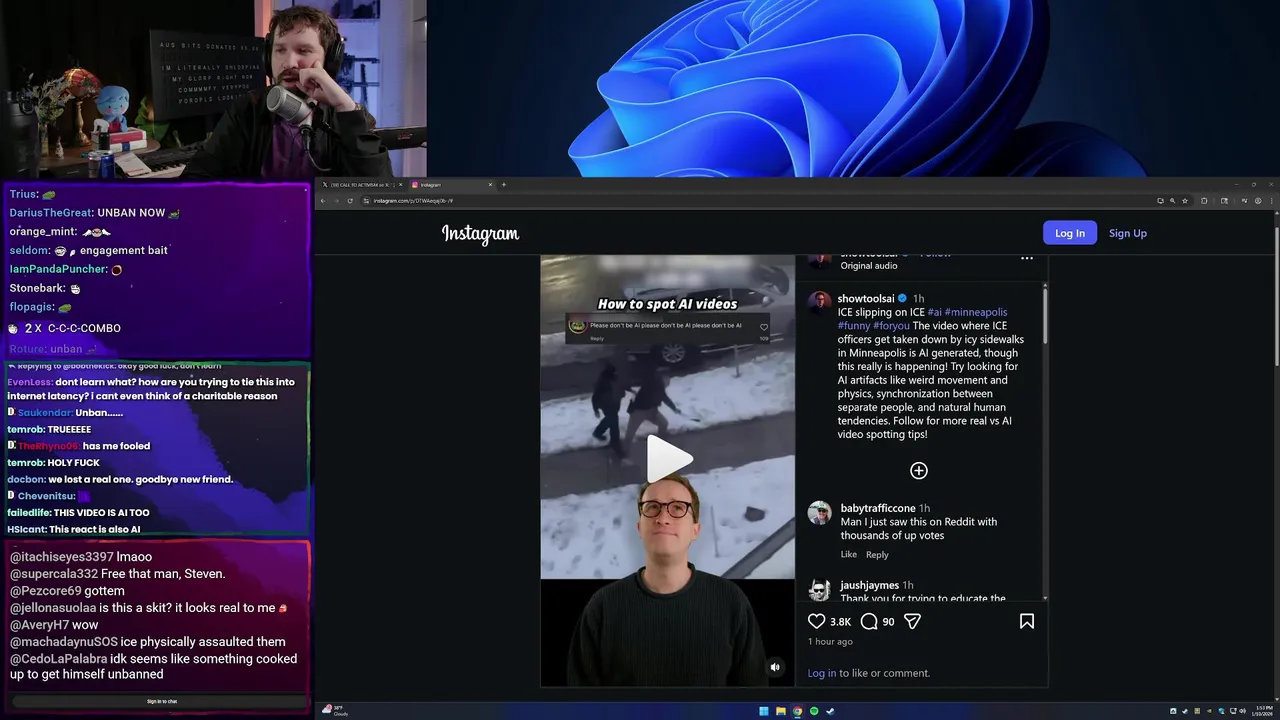Open Spotify from the taskbar
Image resolution: width=1280 pixels, height=720 pixels.
coord(813,711)
